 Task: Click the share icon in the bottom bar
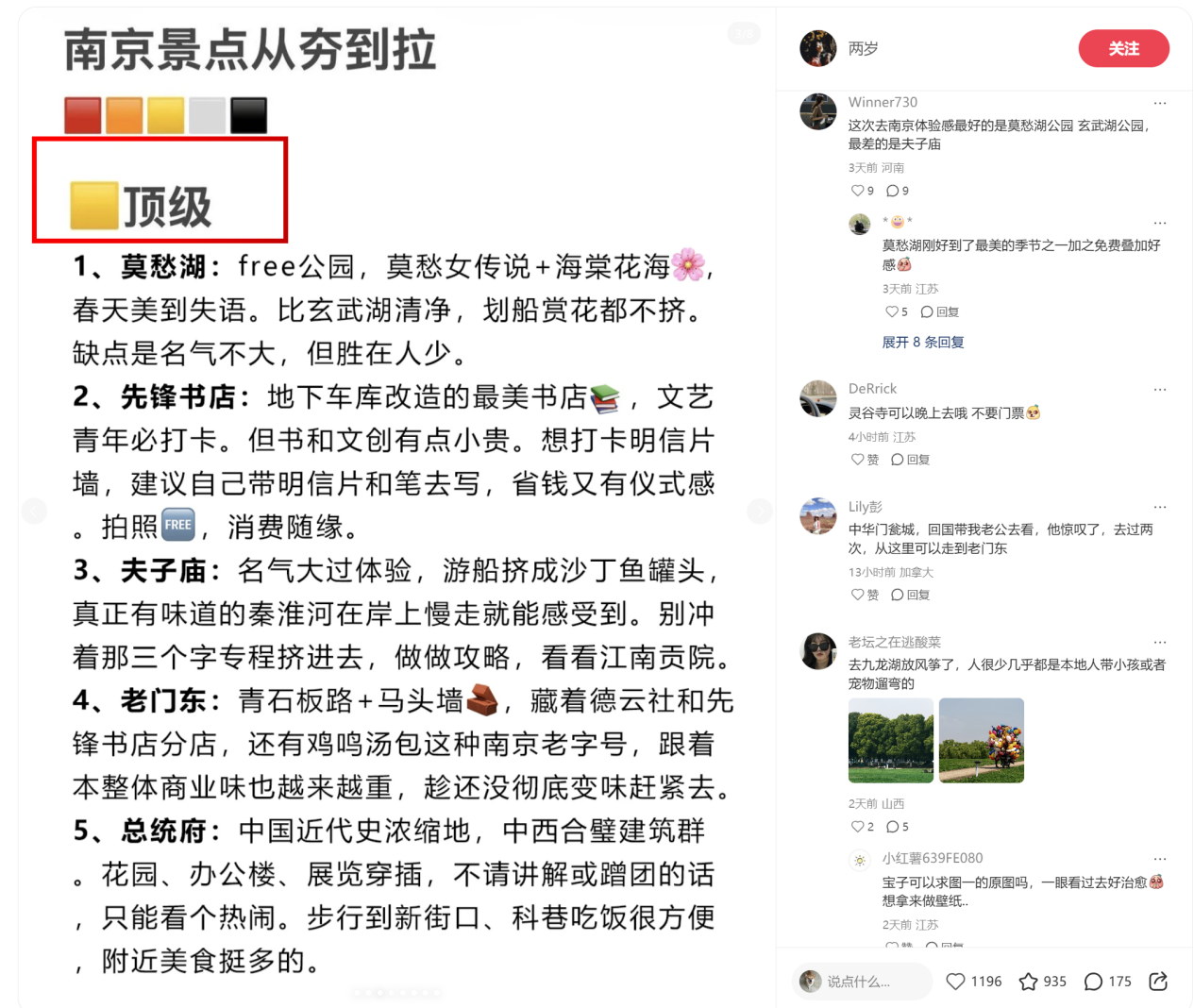1158,982
